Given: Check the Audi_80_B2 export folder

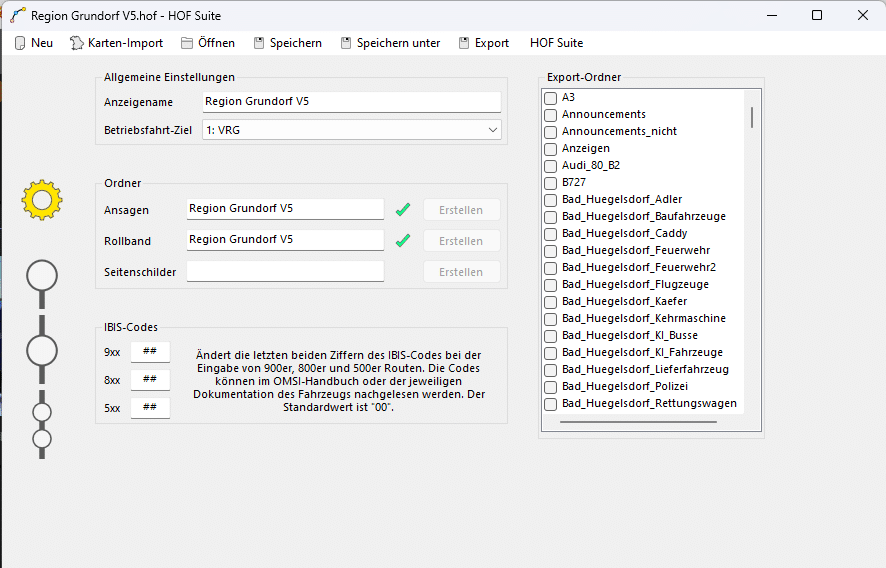Looking at the screenshot, I should click(550, 166).
